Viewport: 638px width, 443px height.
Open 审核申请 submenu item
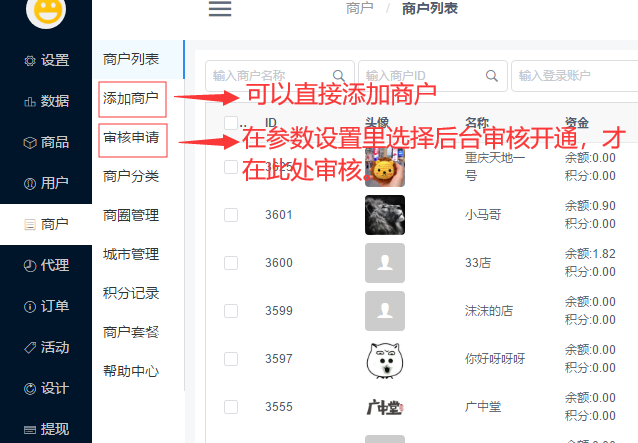pos(131,137)
